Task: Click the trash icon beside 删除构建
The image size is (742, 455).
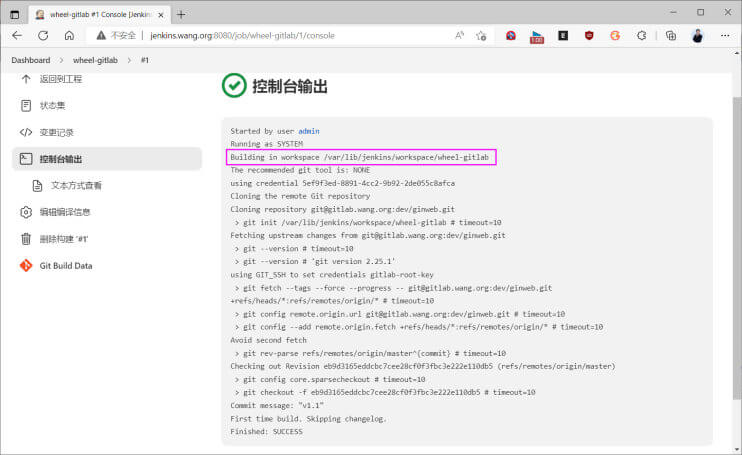Action: 26,239
